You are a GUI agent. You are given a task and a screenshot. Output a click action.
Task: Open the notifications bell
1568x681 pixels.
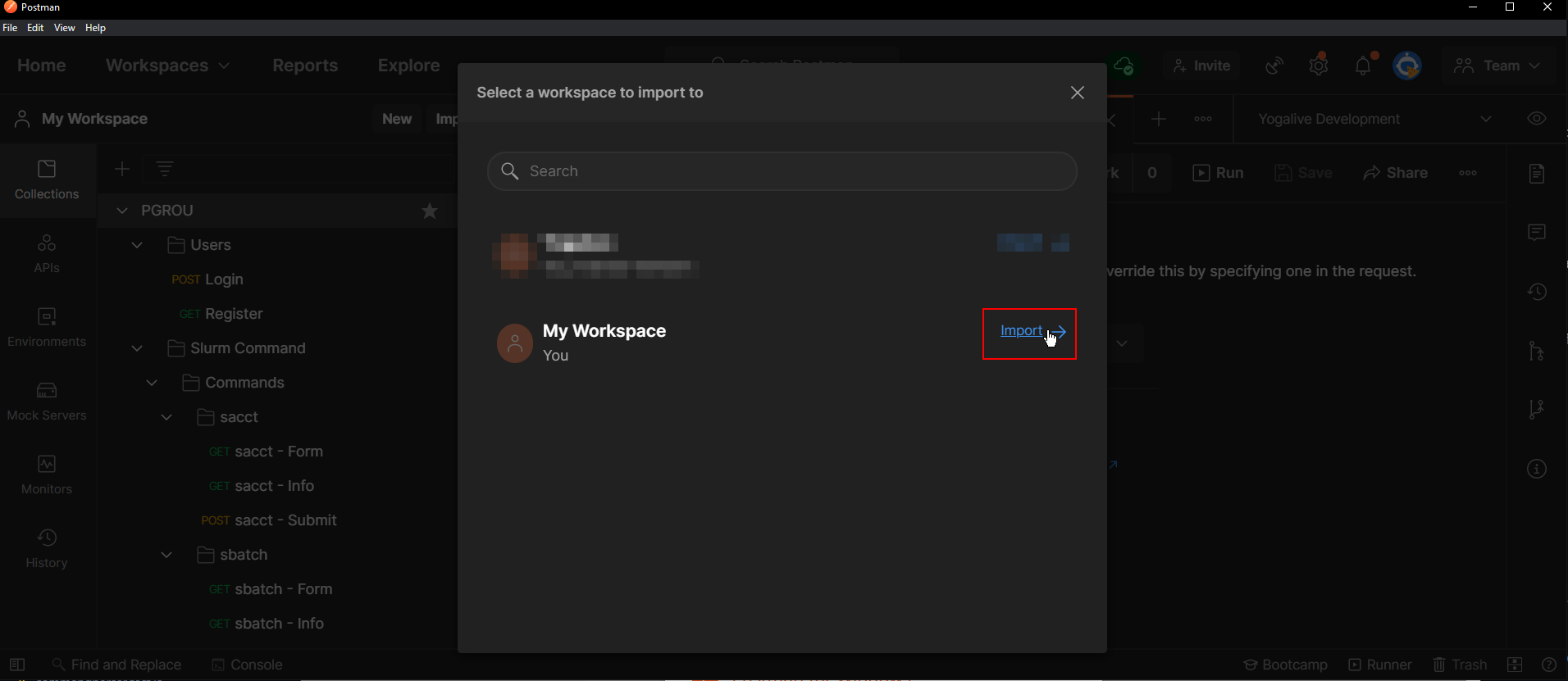pyautogui.click(x=1363, y=66)
